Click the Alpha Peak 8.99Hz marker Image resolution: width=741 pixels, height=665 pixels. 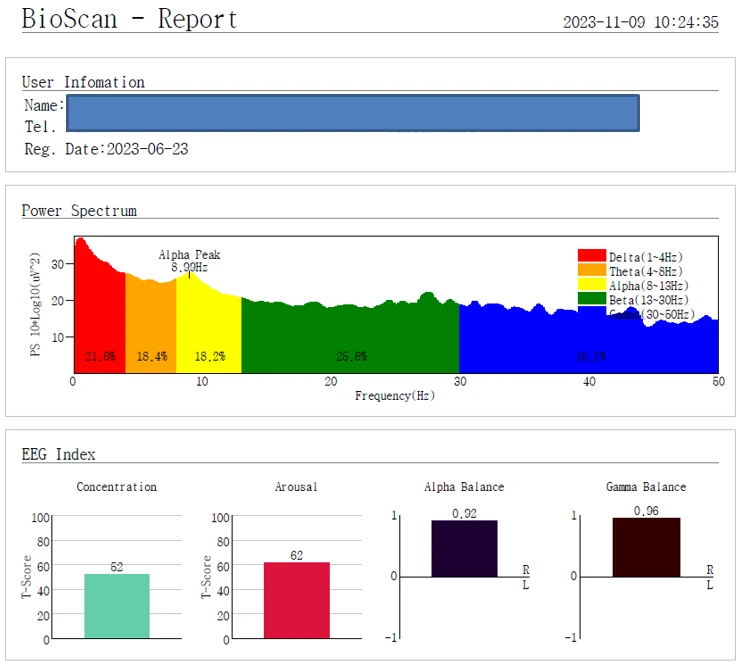click(x=190, y=261)
